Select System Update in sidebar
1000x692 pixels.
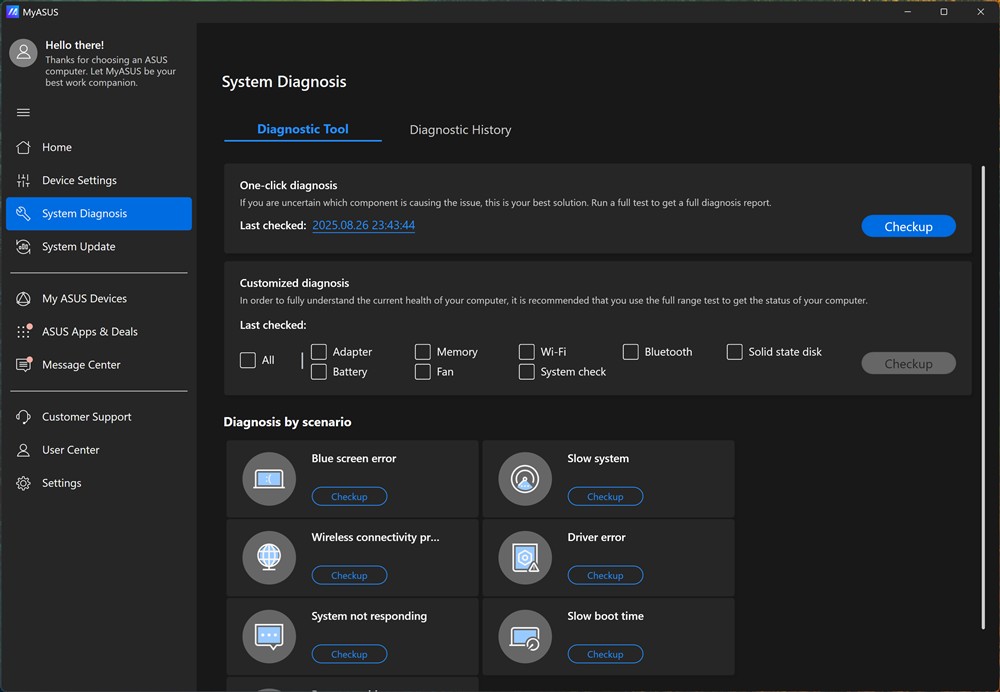78,246
